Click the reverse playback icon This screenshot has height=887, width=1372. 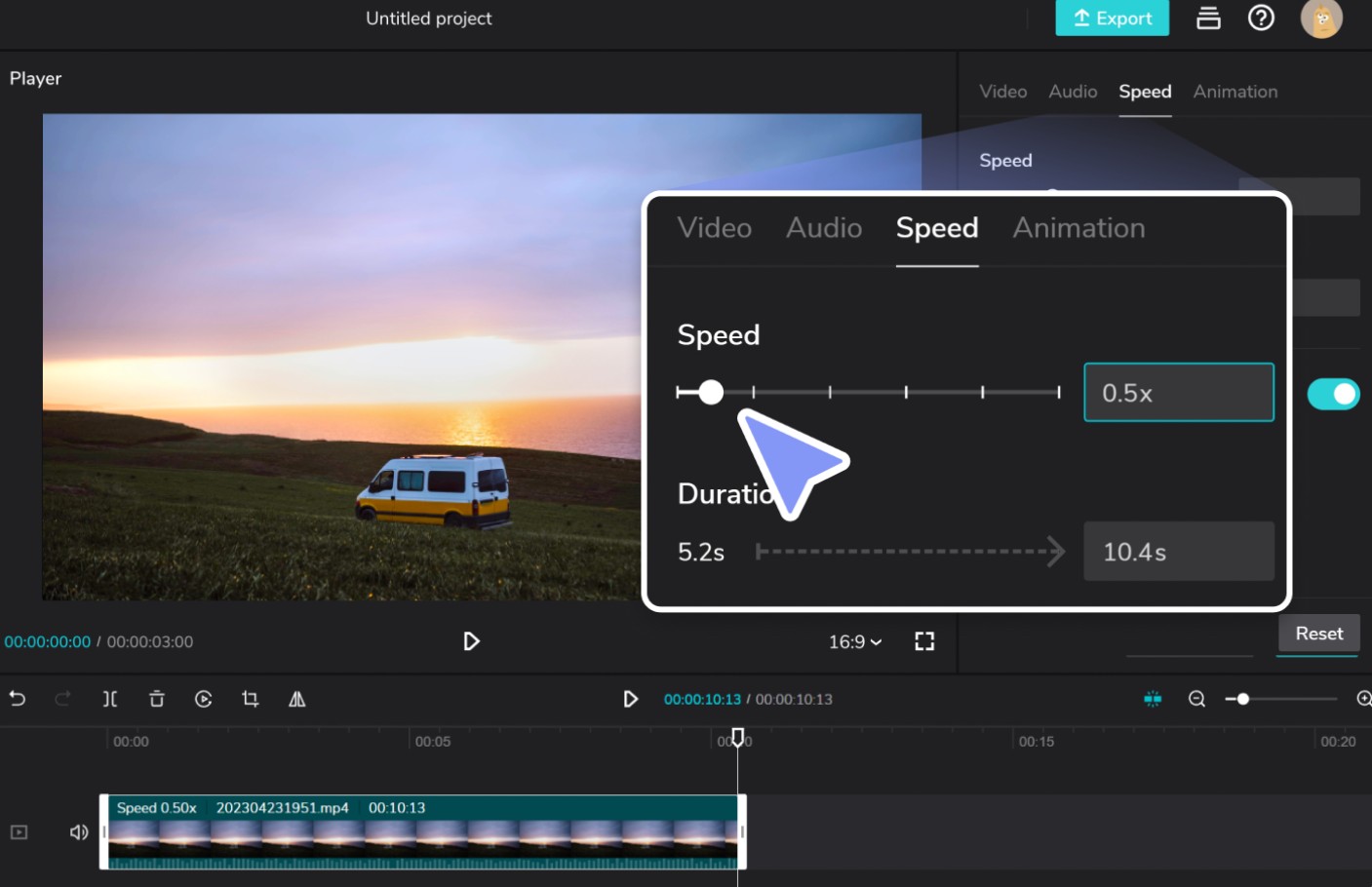[x=204, y=699]
